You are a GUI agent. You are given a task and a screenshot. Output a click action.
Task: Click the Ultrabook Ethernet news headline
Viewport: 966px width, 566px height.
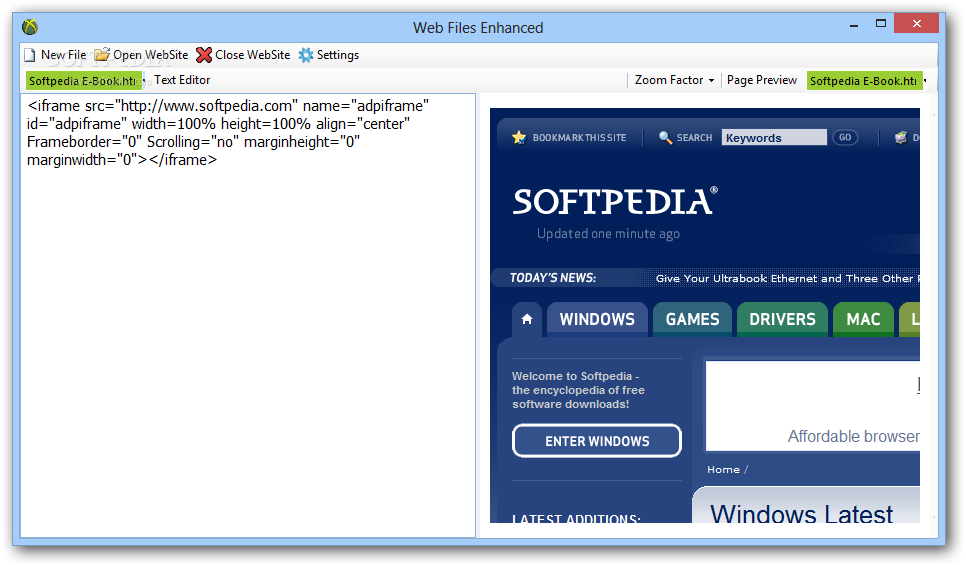coord(787,278)
